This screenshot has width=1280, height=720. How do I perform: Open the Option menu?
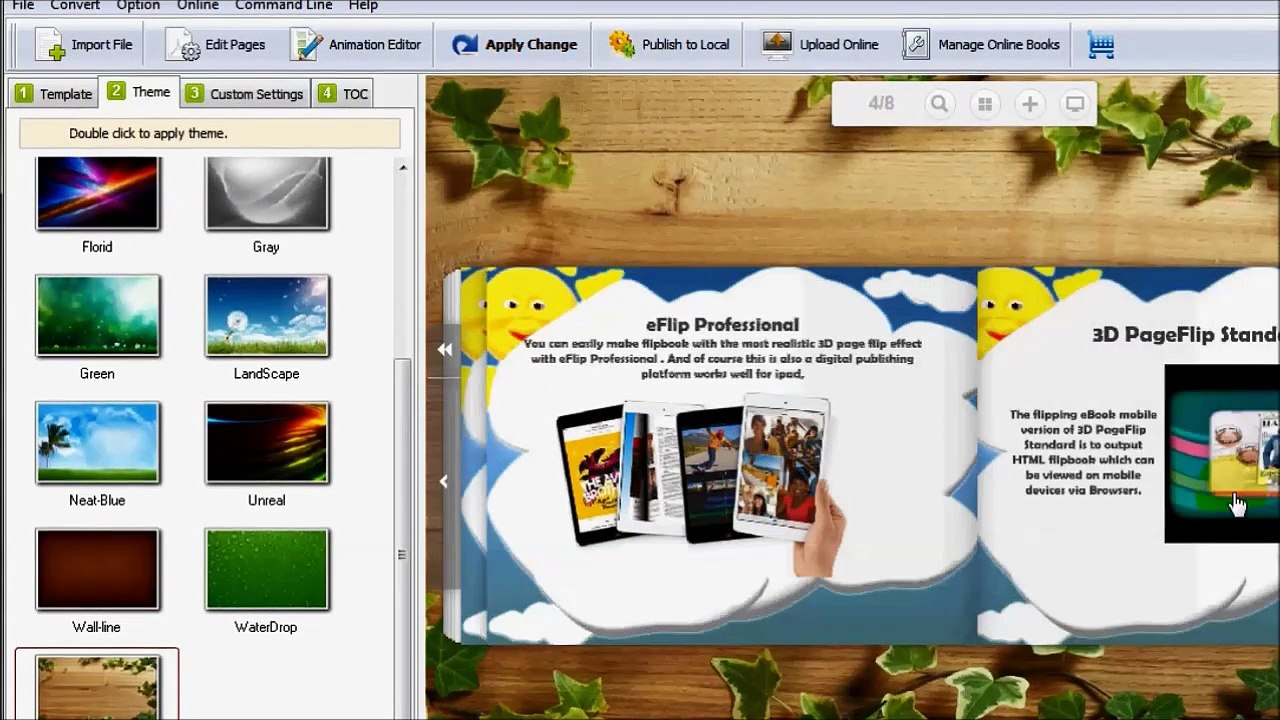point(138,5)
